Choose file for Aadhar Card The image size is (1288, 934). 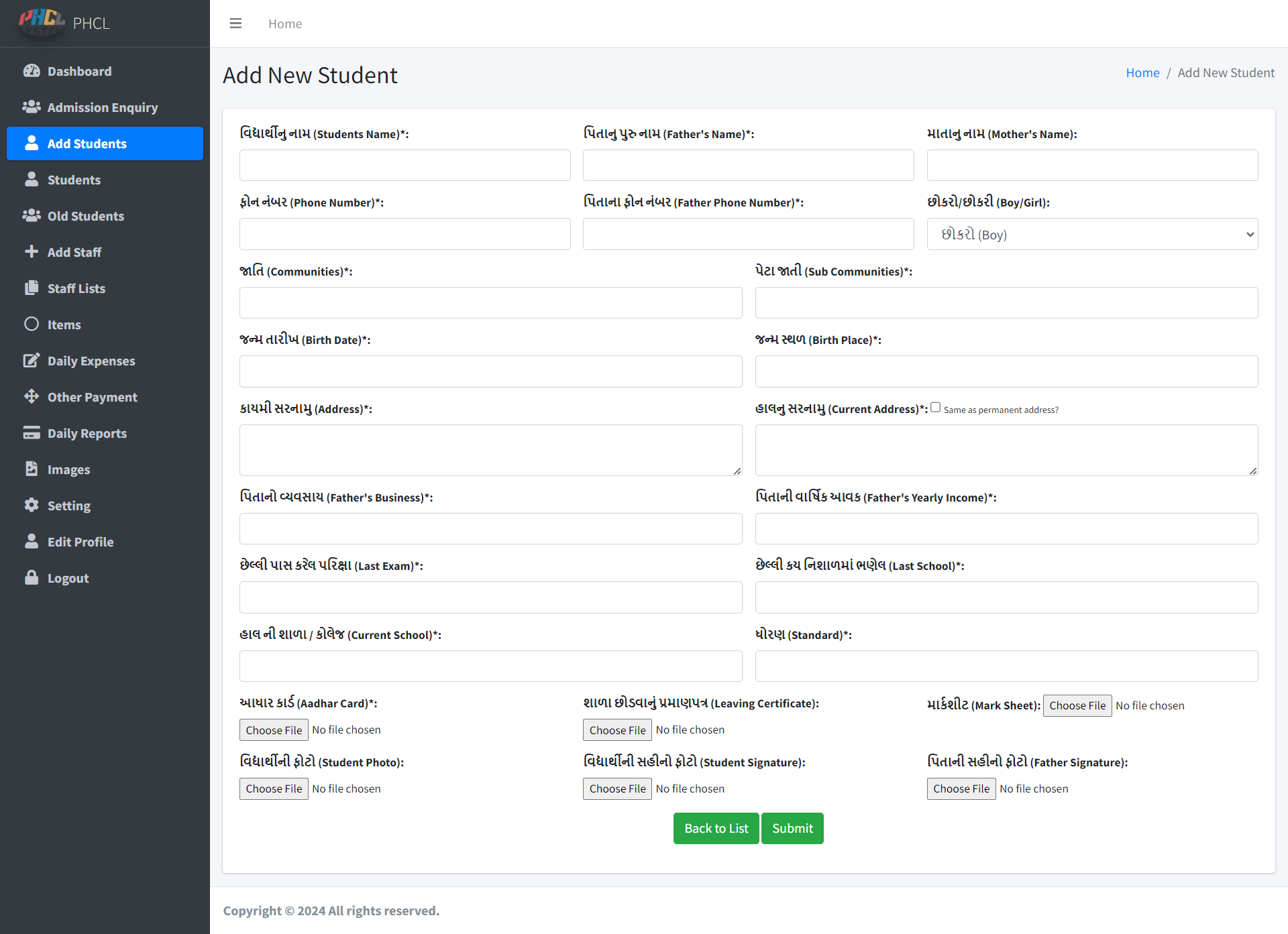pos(274,730)
